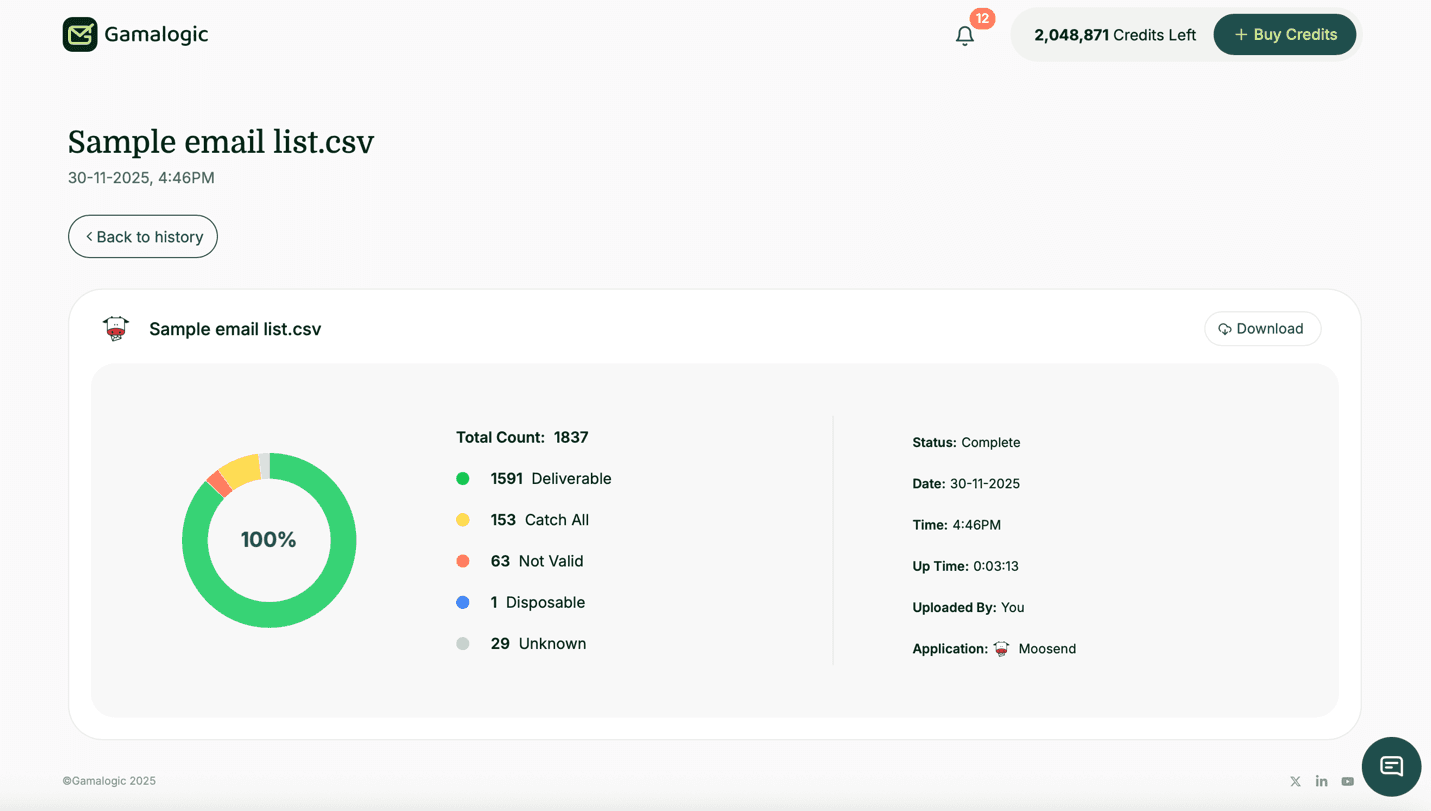Image resolution: width=1431 pixels, height=811 pixels.
Task: Click the 2,048,871 Credits Left display
Action: [x=1115, y=34]
